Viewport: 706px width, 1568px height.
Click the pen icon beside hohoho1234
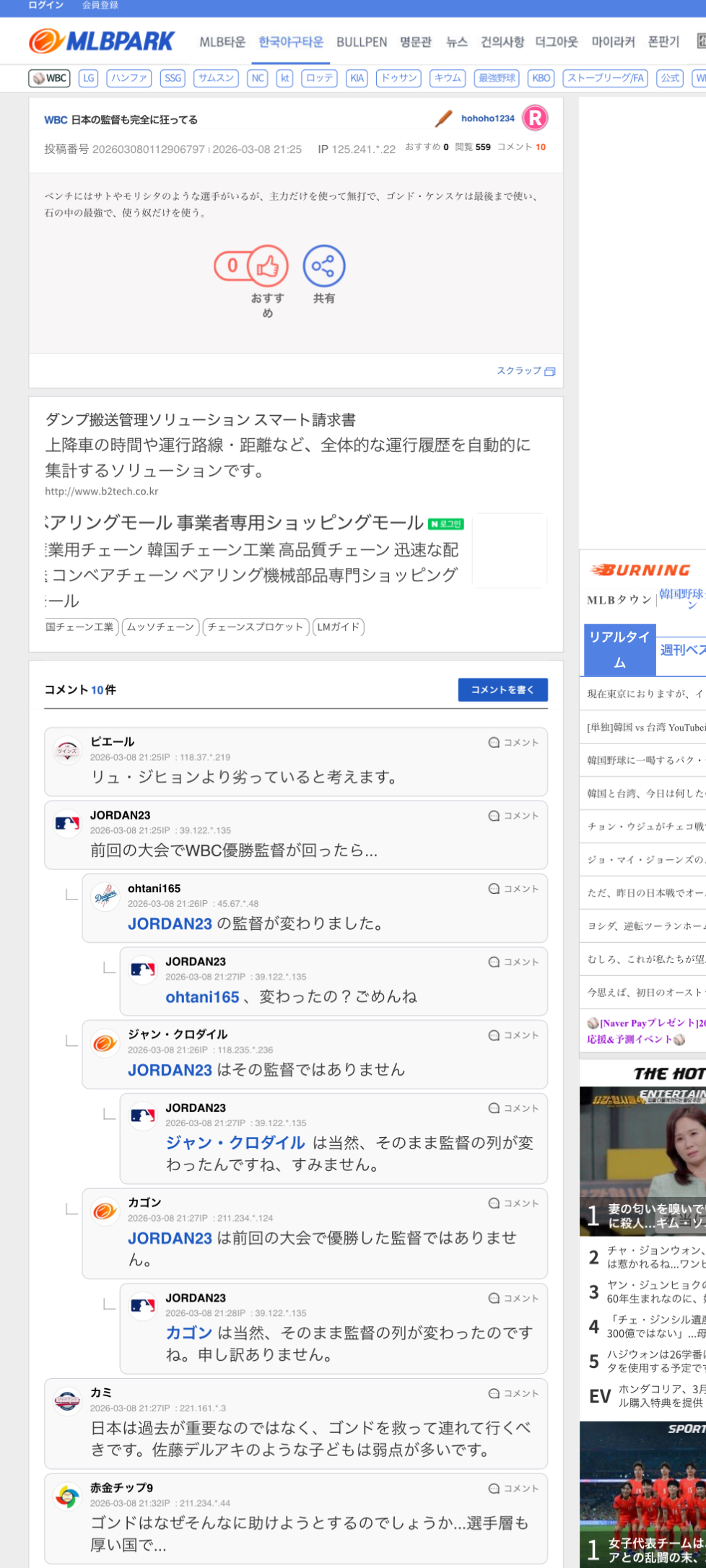coord(443,118)
